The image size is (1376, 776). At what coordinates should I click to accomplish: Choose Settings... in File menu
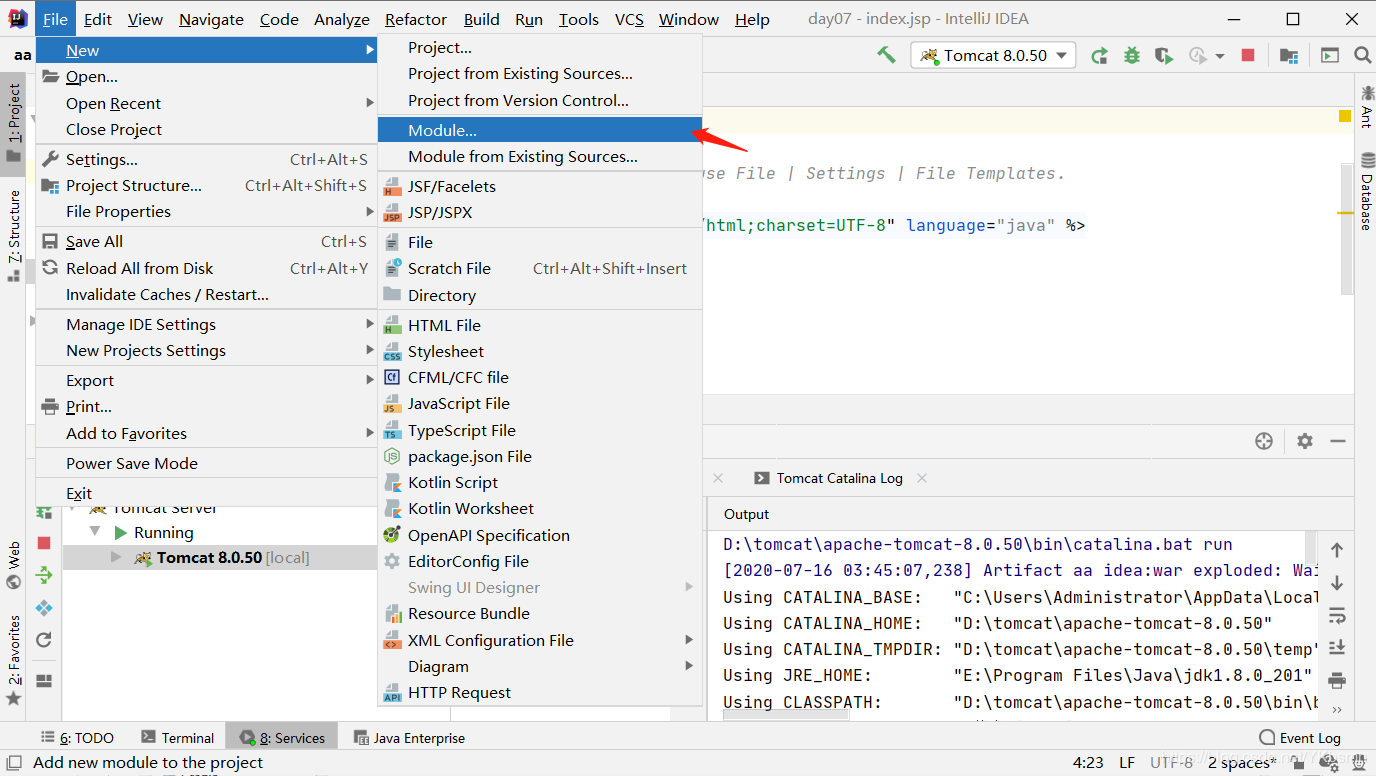pyautogui.click(x=206, y=159)
